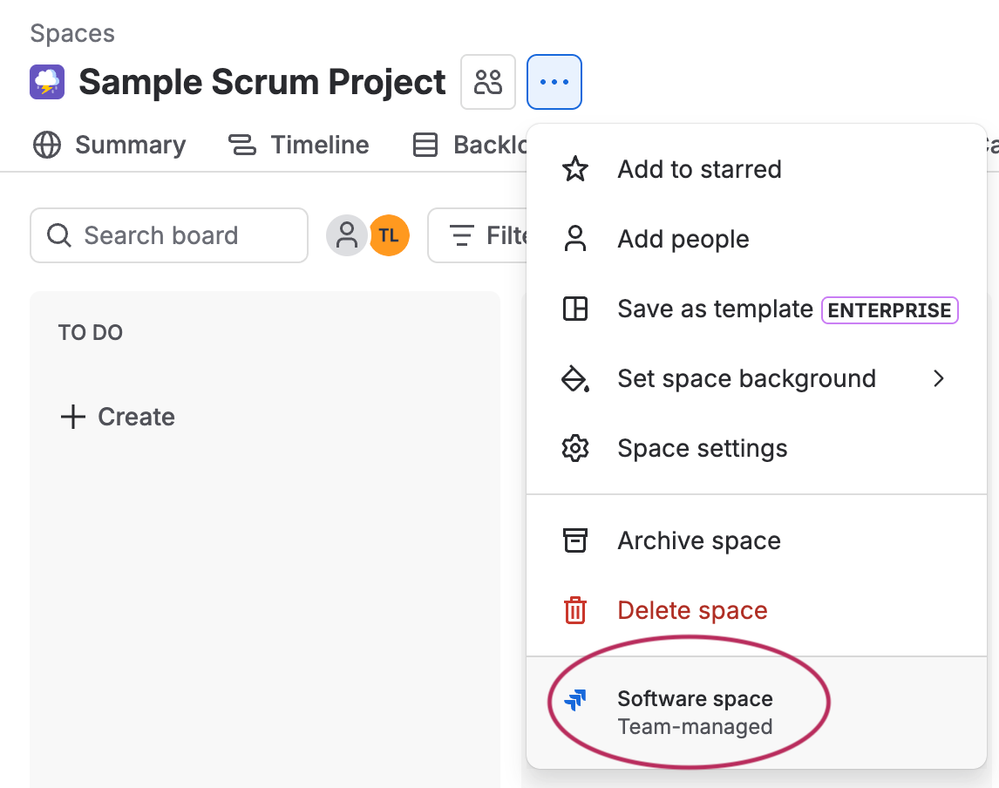Click the Sample Scrum Project avatar icon
The height and width of the screenshot is (788, 999).
coord(47,82)
